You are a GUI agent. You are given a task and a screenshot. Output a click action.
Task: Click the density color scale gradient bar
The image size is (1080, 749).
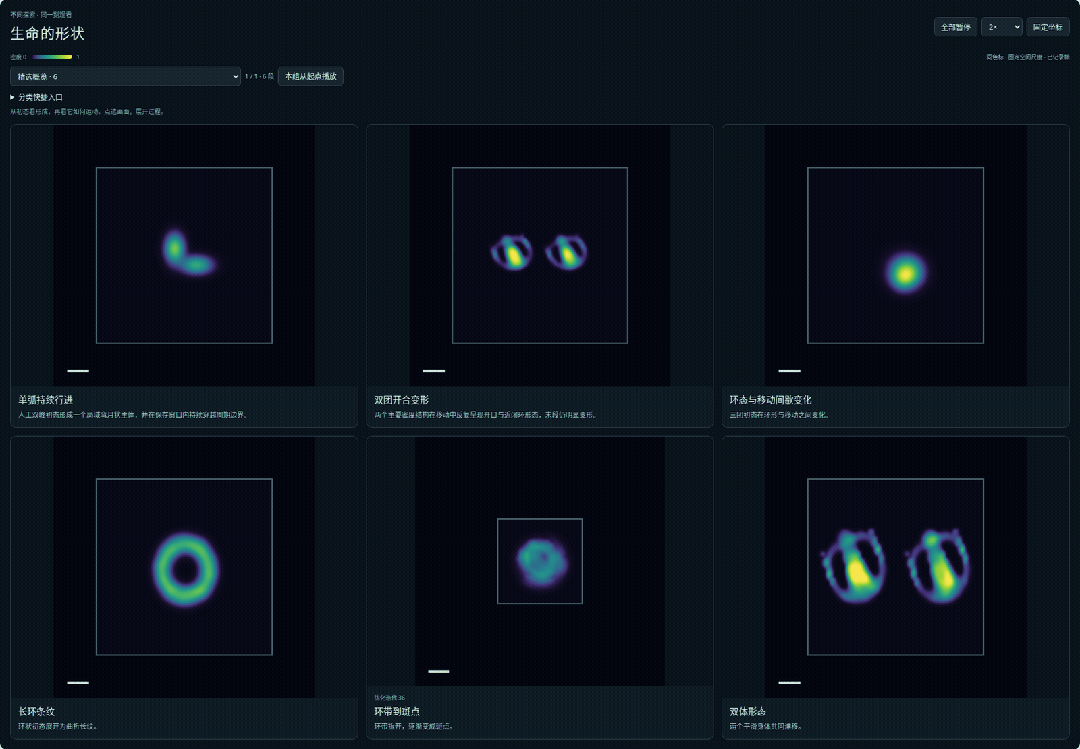(52, 57)
